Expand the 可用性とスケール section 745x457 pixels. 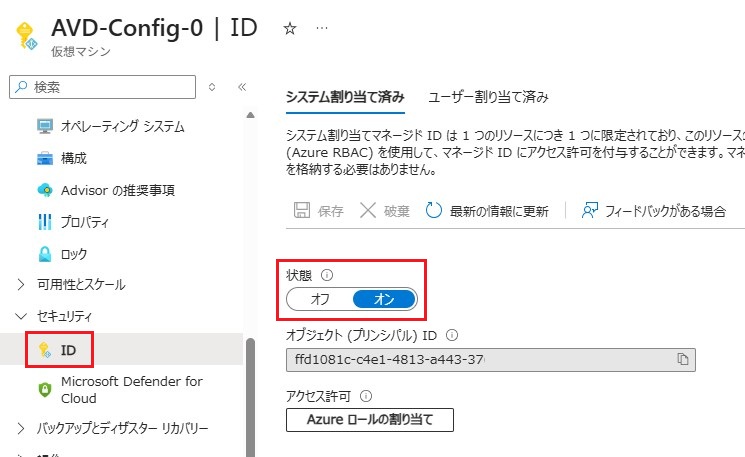click(x=22, y=285)
